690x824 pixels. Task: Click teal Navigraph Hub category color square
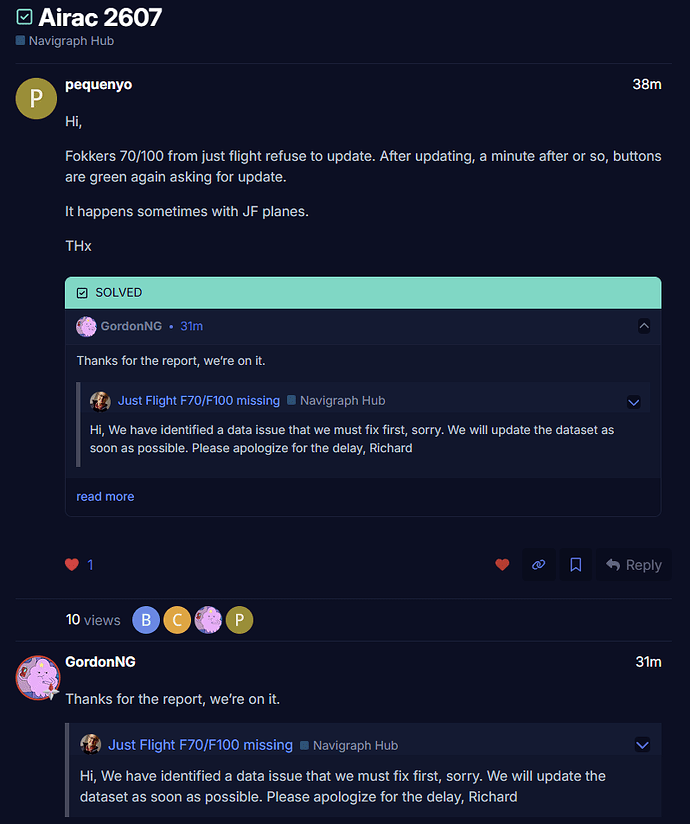point(20,40)
